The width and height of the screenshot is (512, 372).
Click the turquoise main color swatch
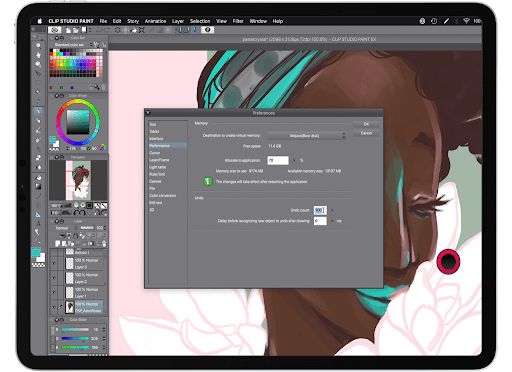click(36, 253)
